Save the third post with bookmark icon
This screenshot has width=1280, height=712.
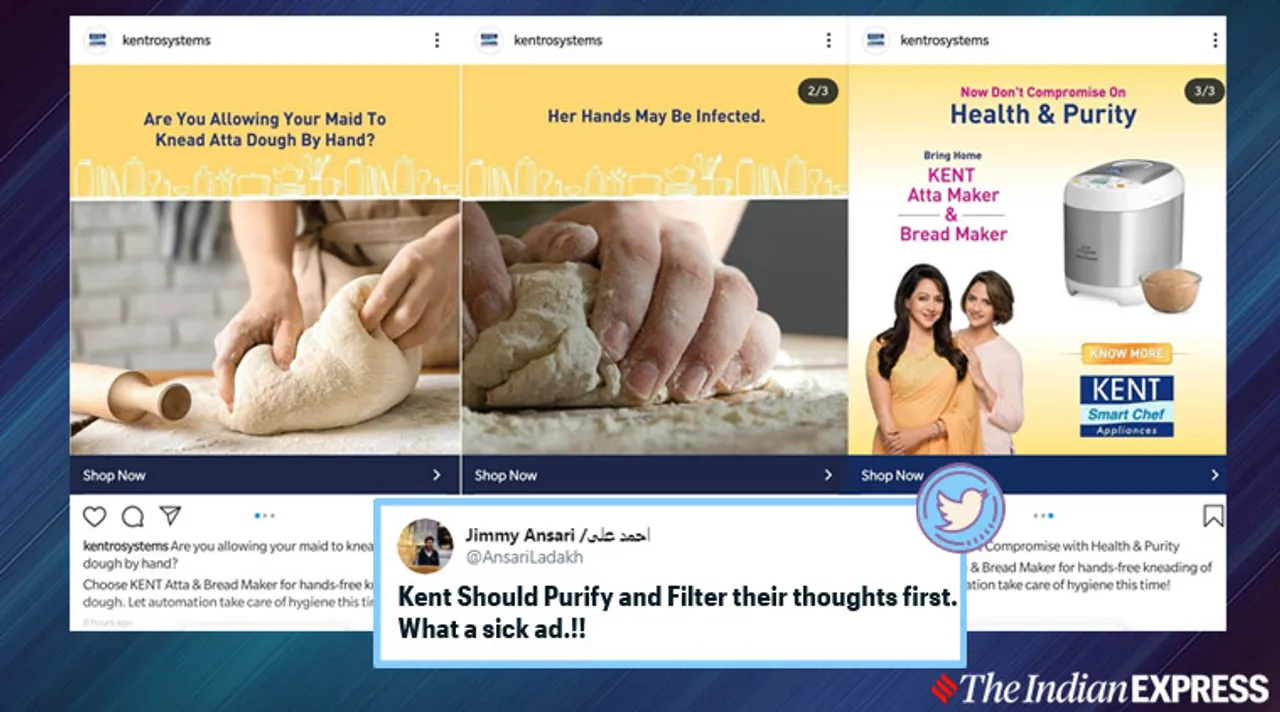tap(1212, 516)
